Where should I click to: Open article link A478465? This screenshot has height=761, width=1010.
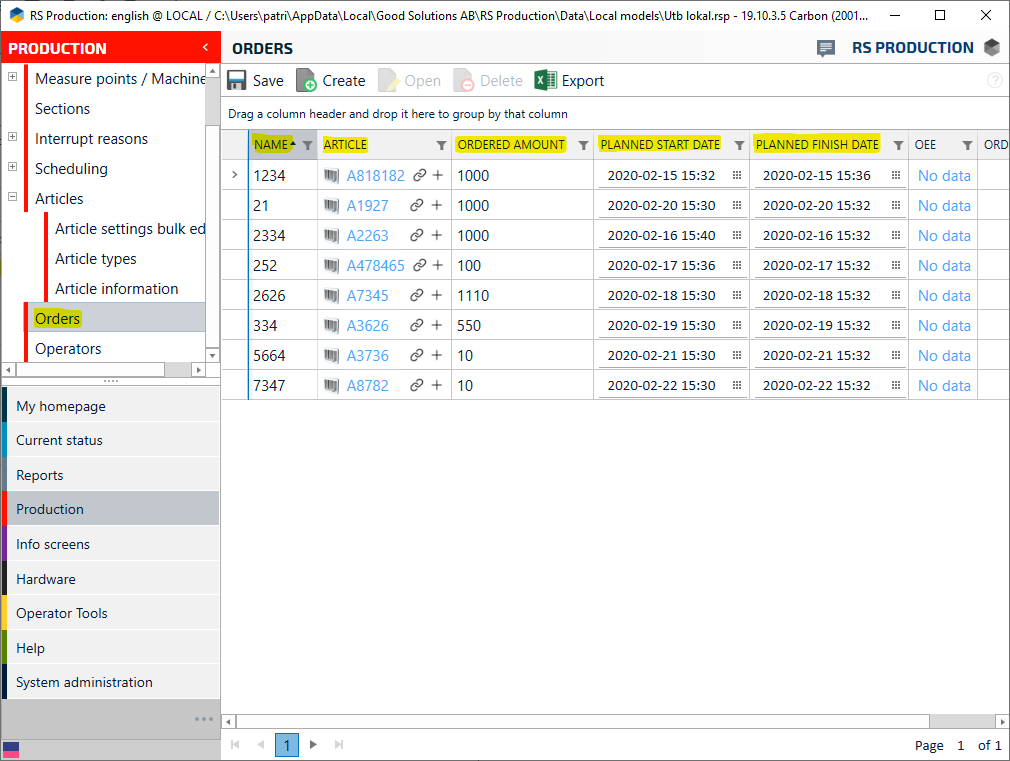click(375, 265)
